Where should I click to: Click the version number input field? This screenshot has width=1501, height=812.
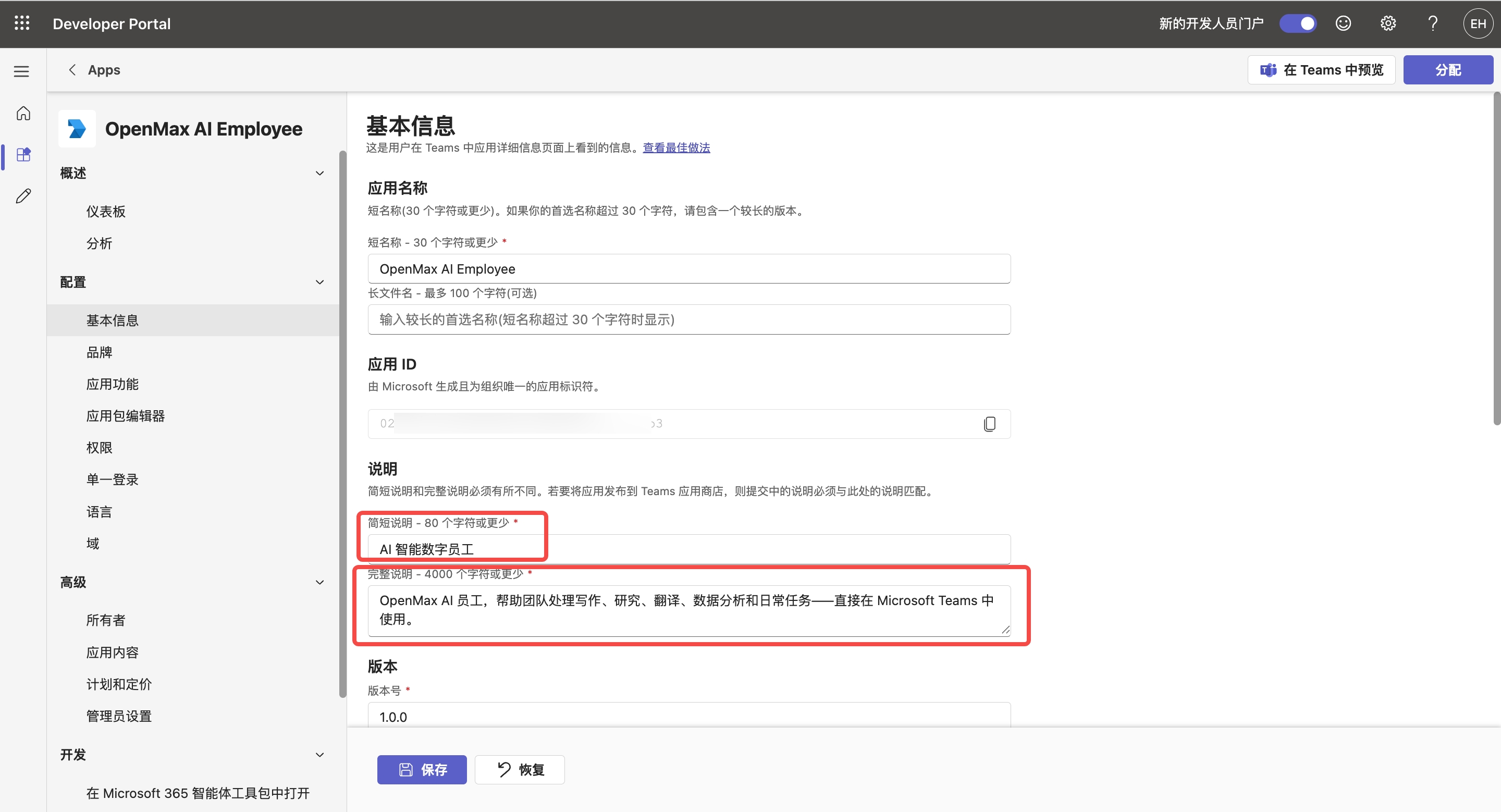coord(688,715)
